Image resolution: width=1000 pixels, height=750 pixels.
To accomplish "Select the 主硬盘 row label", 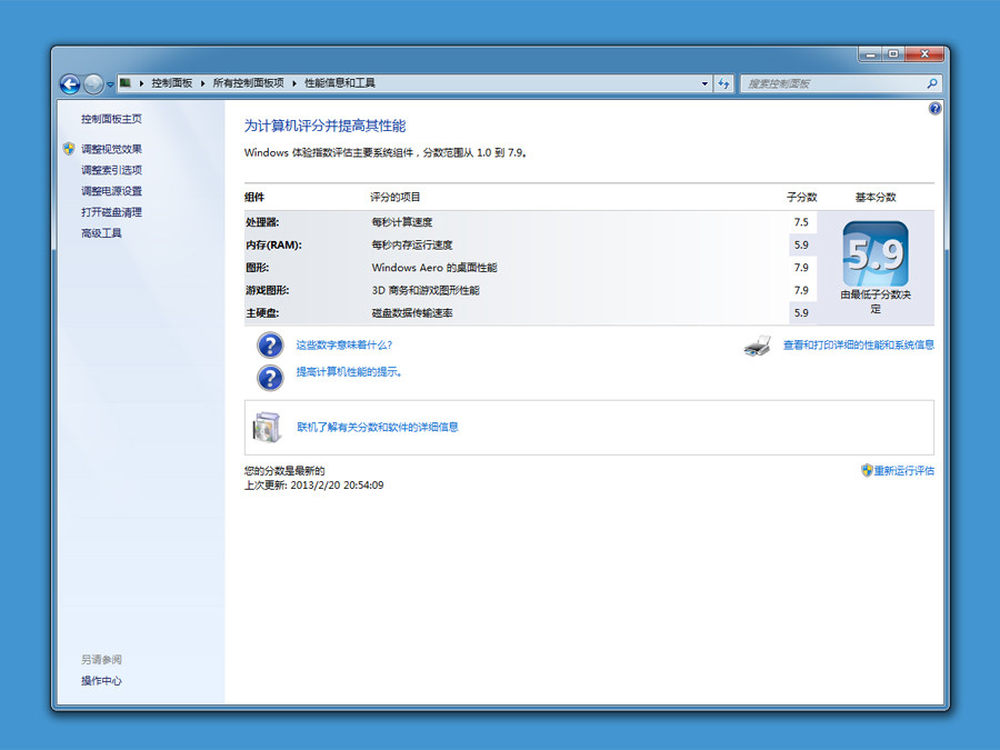I will 262,313.
